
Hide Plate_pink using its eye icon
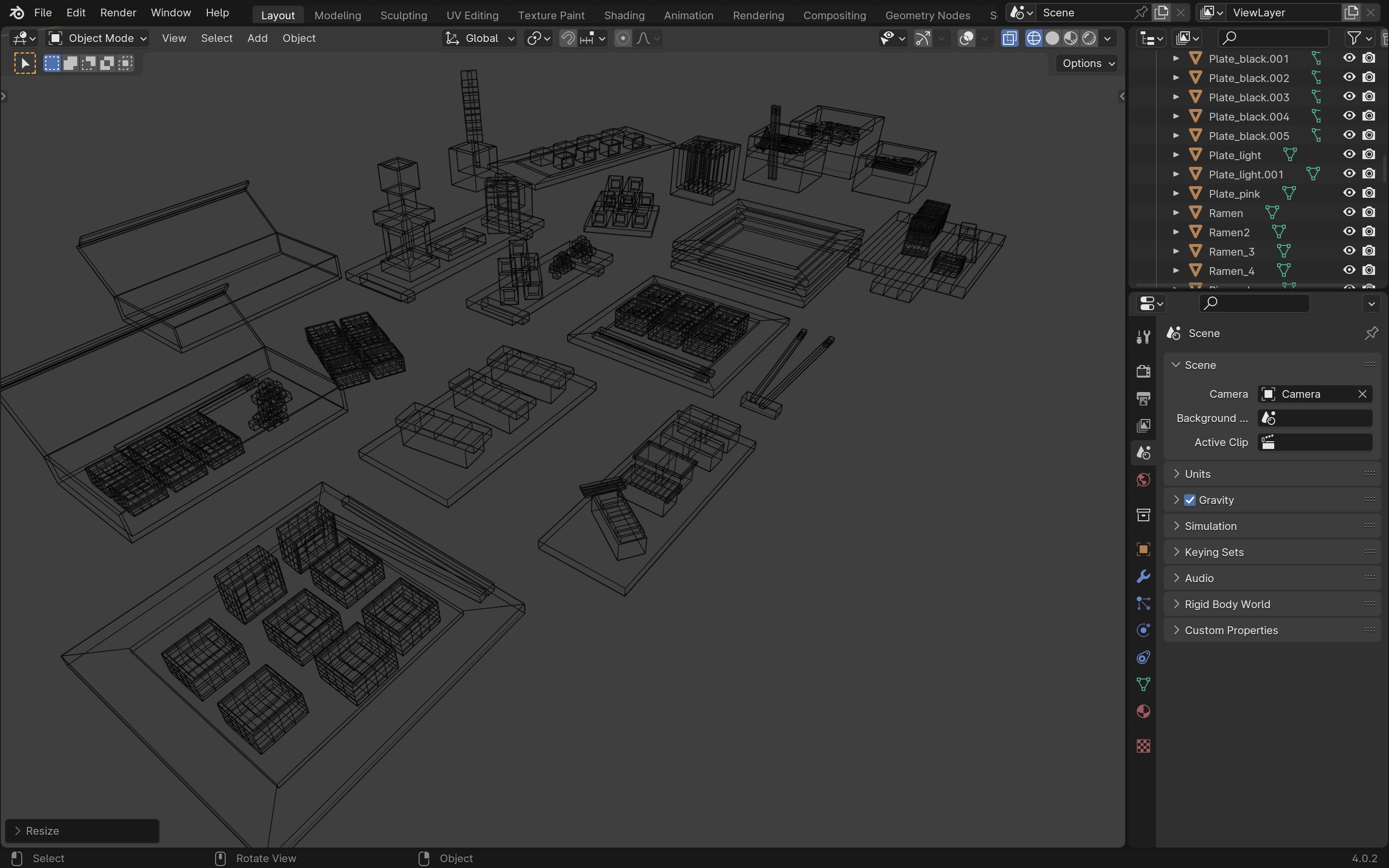tap(1349, 193)
